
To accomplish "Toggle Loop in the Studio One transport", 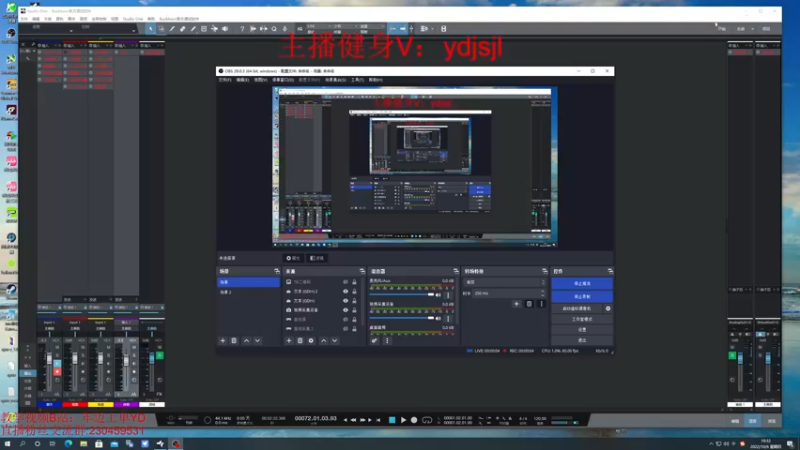I will (427, 420).
